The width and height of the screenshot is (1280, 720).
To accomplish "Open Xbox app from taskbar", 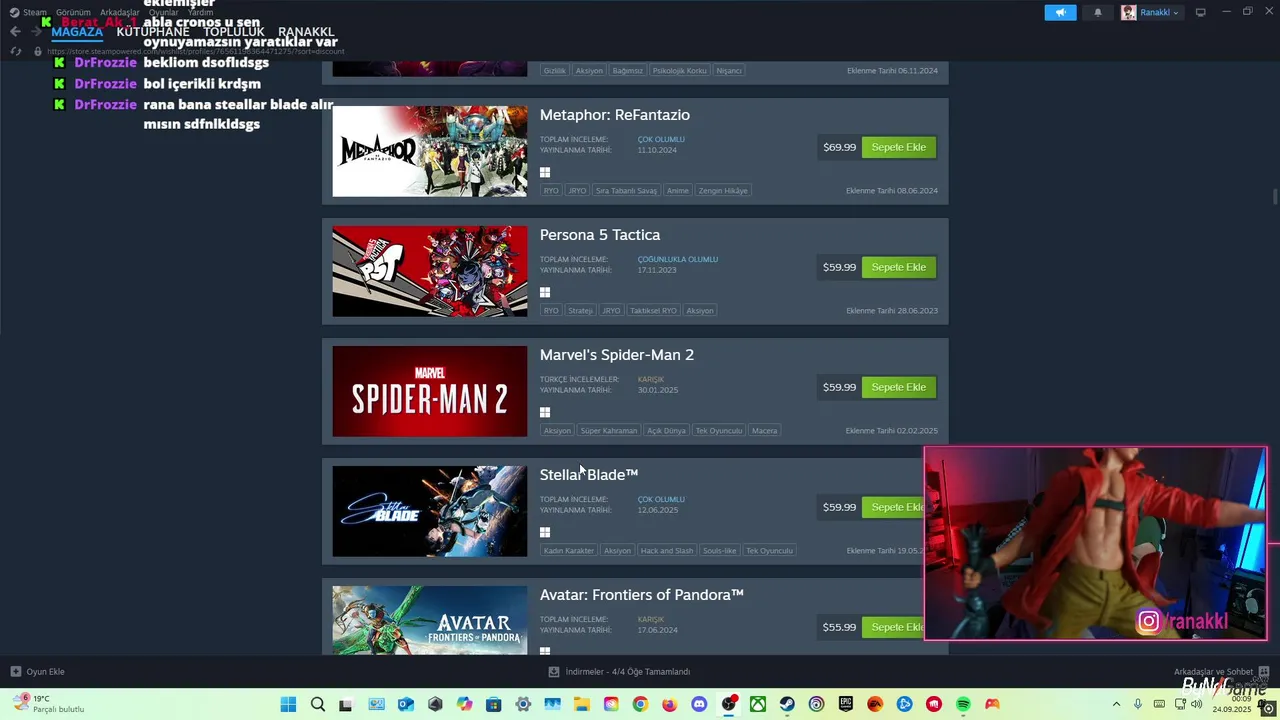I will [x=758, y=705].
